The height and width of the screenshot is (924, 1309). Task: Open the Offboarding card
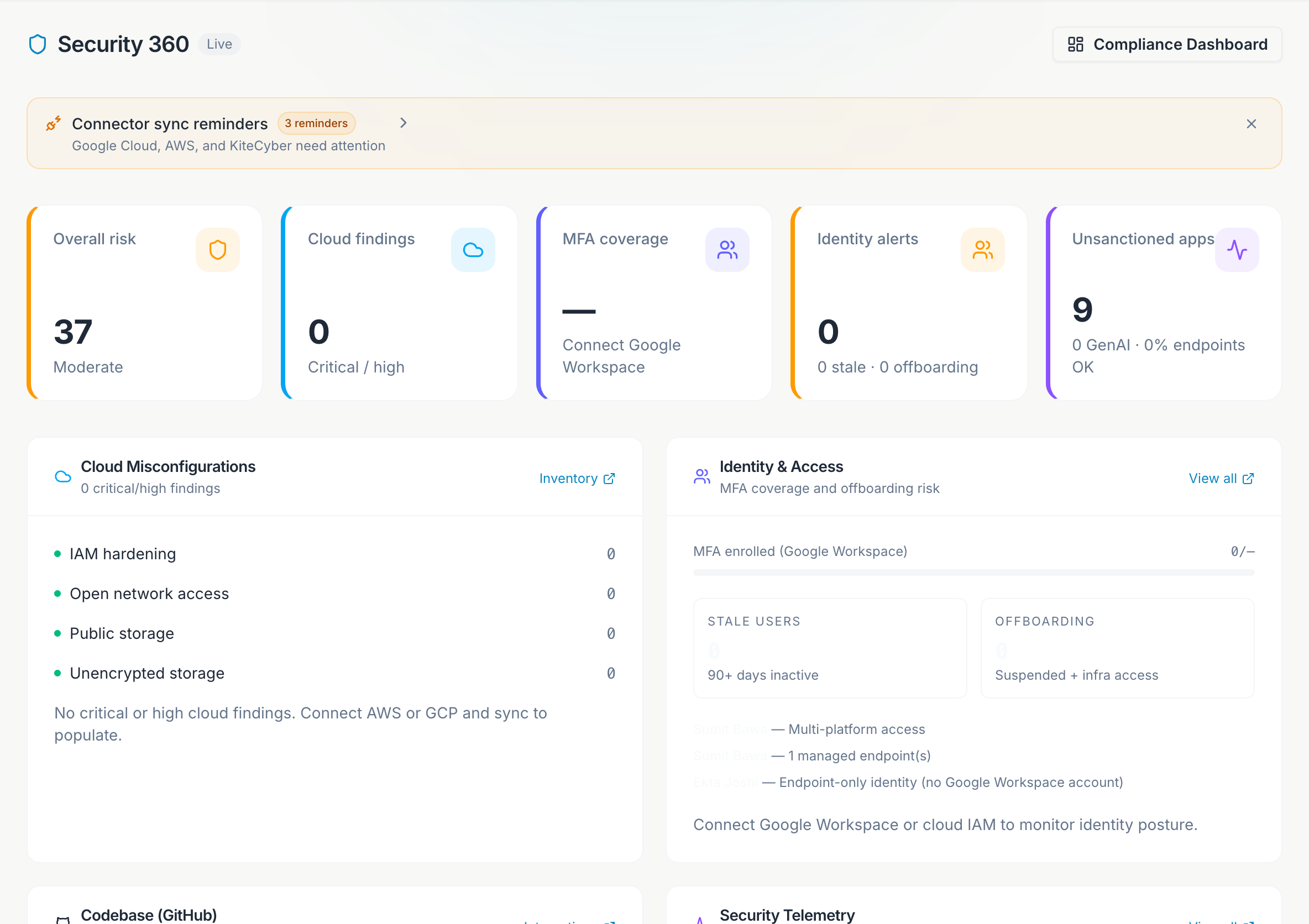tap(1117, 648)
